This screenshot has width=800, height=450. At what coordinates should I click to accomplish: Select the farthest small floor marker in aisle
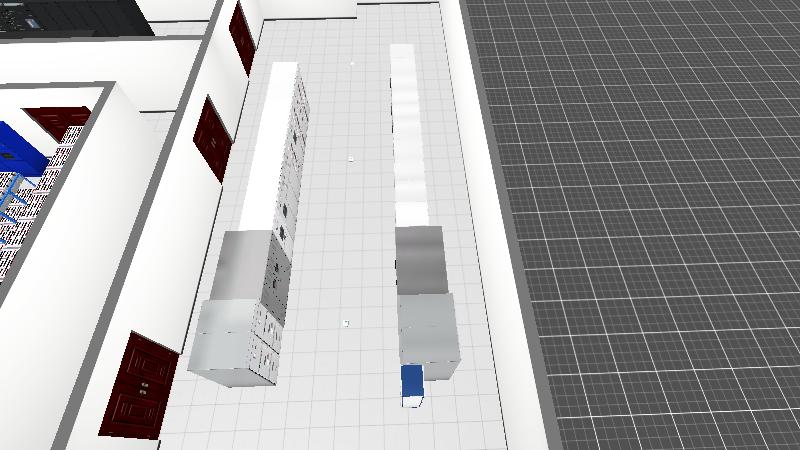(351, 65)
